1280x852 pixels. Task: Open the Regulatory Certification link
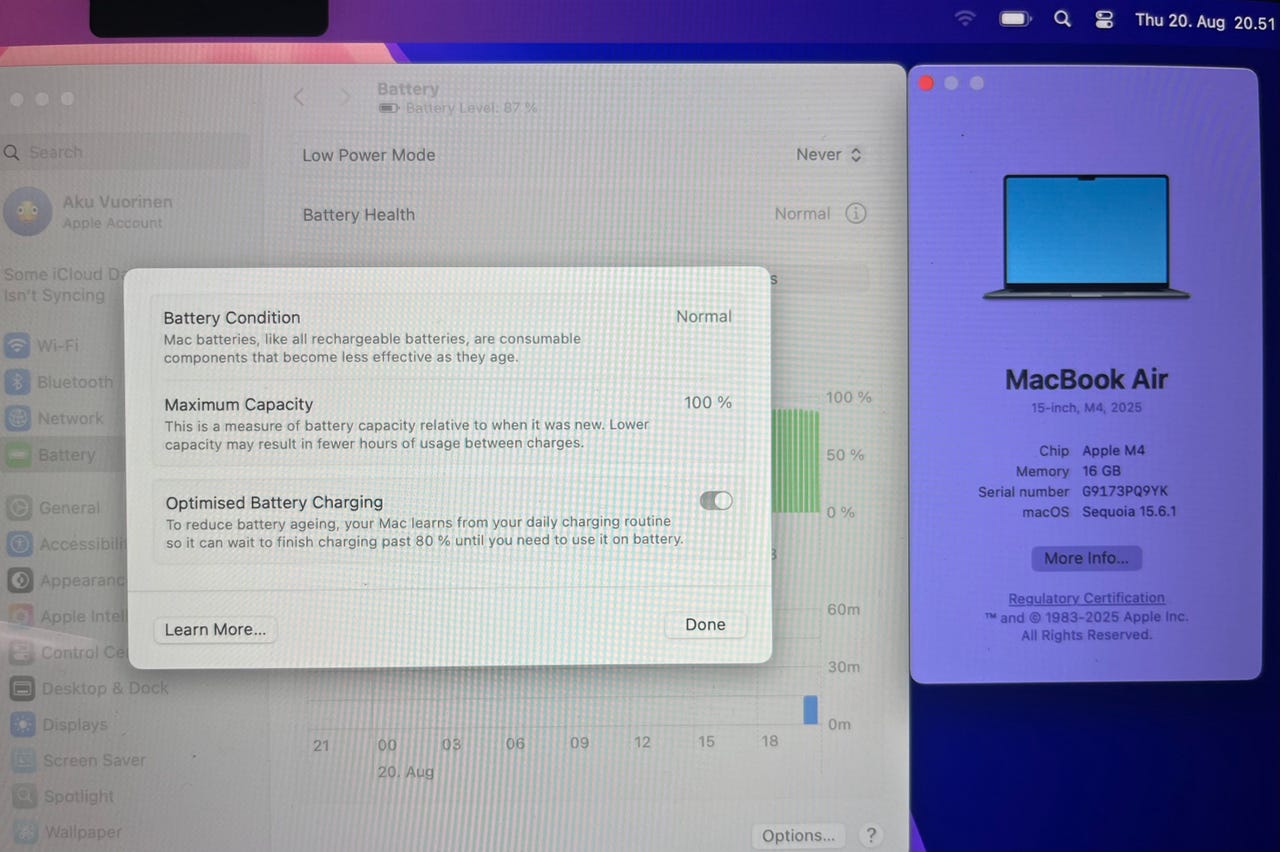click(1086, 598)
